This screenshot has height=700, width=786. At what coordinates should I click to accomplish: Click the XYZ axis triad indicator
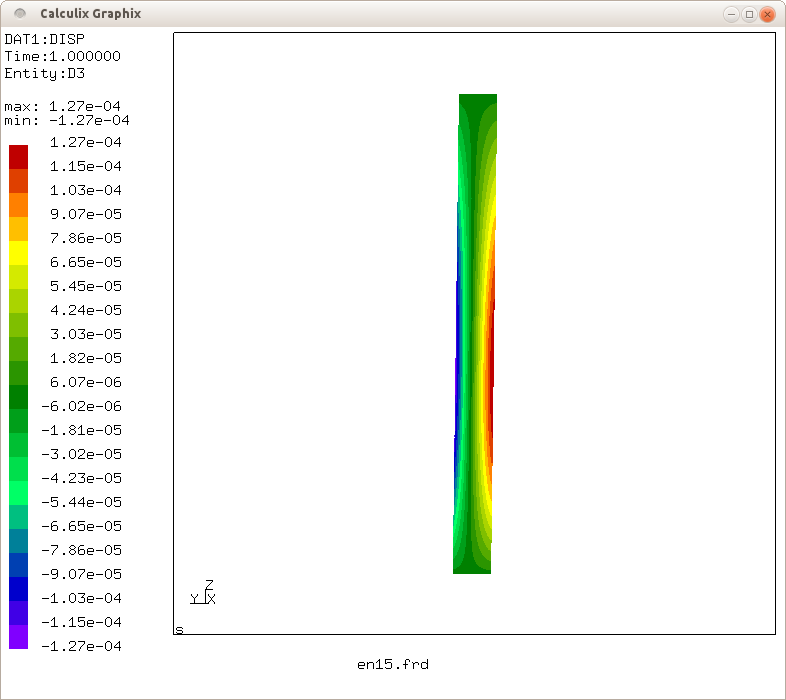point(203,592)
